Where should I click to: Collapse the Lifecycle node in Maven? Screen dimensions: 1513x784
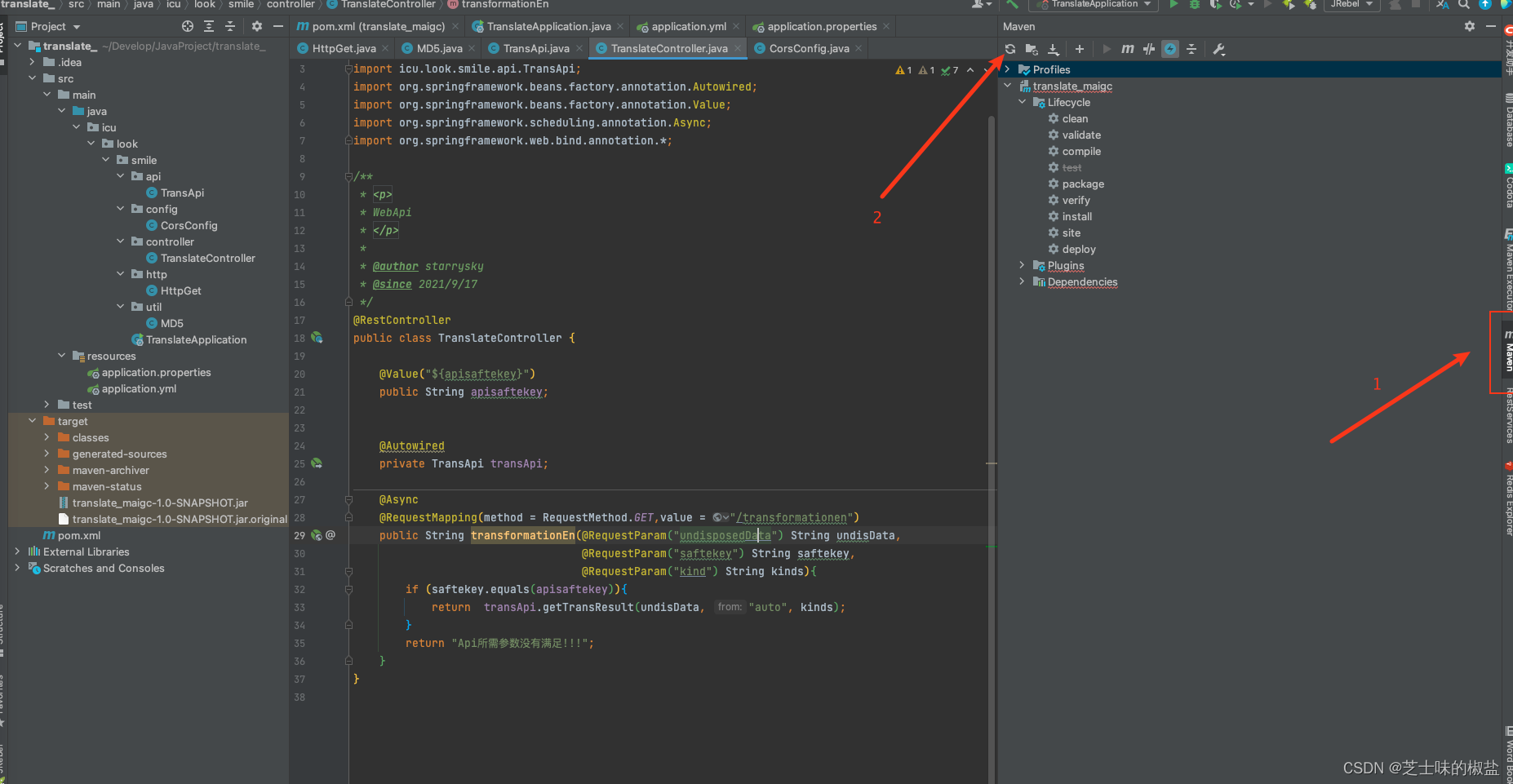click(x=1023, y=102)
